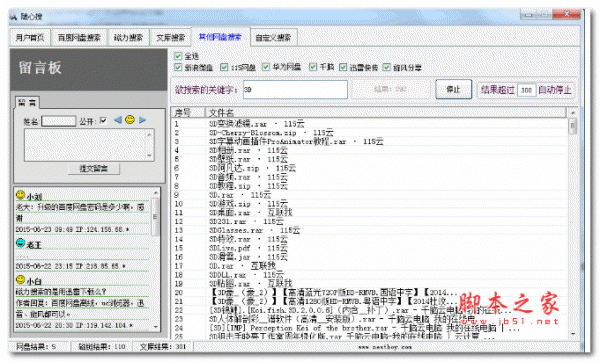Viewport: 600px width, 362px height.
Task: Click results list scrollbar up arrow
Action: 573,113
